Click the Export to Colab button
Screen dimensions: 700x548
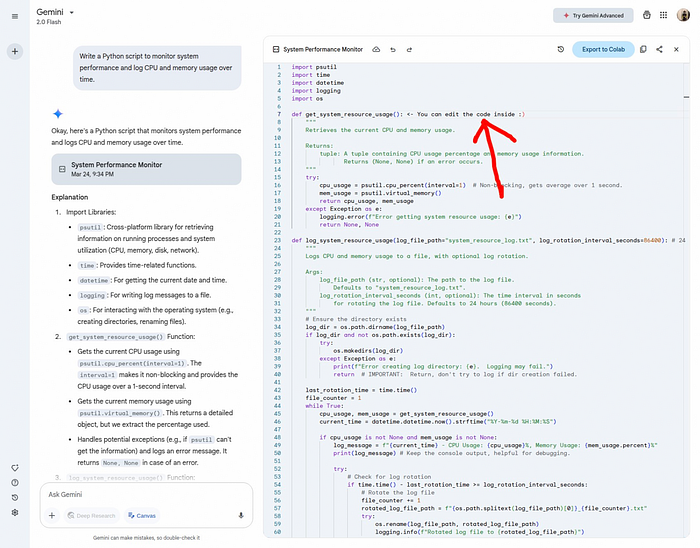click(x=603, y=49)
